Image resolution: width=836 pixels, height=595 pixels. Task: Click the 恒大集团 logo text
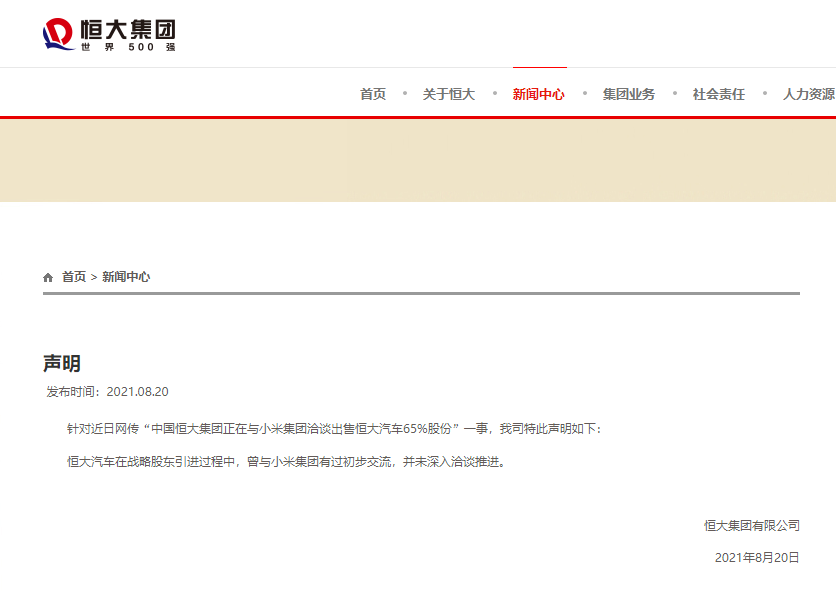(128, 29)
